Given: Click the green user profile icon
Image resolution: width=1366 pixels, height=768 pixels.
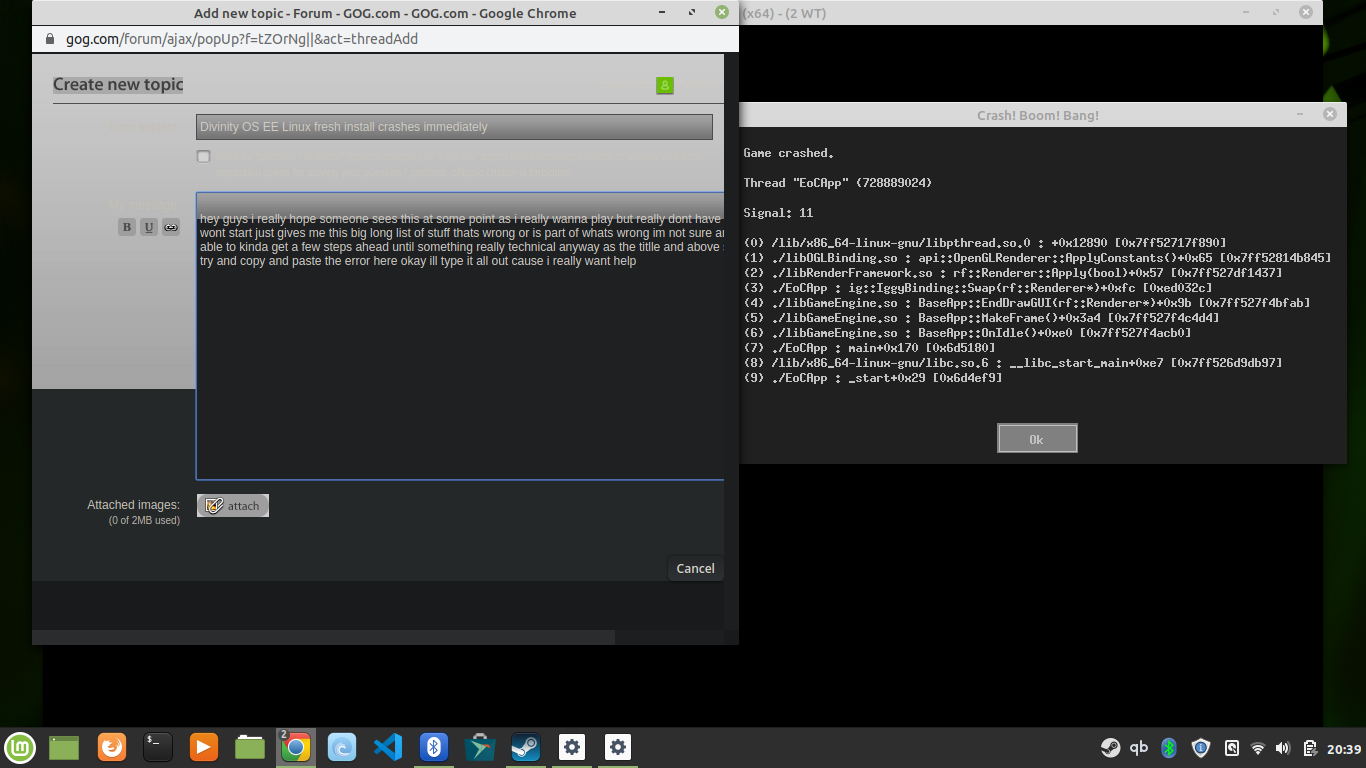Looking at the screenshot, I should (x=665, y=86).
